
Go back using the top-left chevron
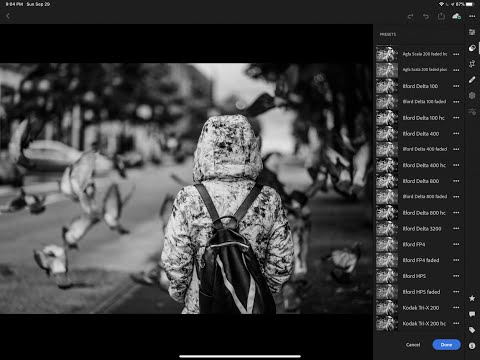click(x=8, y=16)
